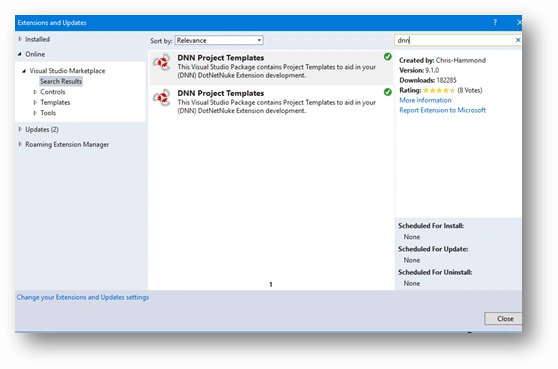This screenshot has height=369, width=558.
Task: Select the first DNN Project Templates title
Action: click(221, 58)
